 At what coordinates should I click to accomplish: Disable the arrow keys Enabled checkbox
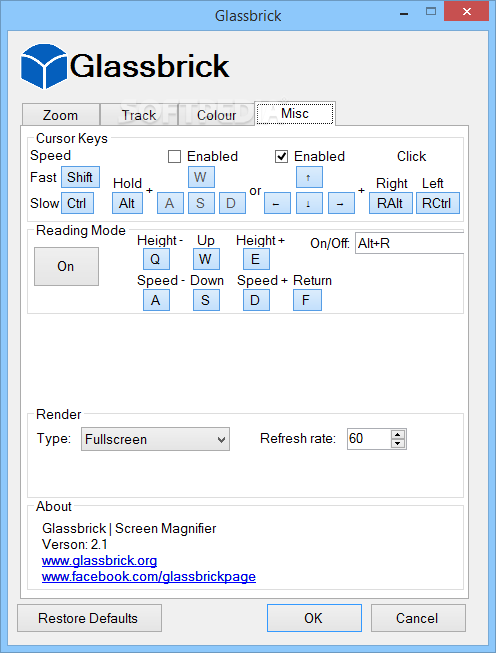tap(282, 157)
